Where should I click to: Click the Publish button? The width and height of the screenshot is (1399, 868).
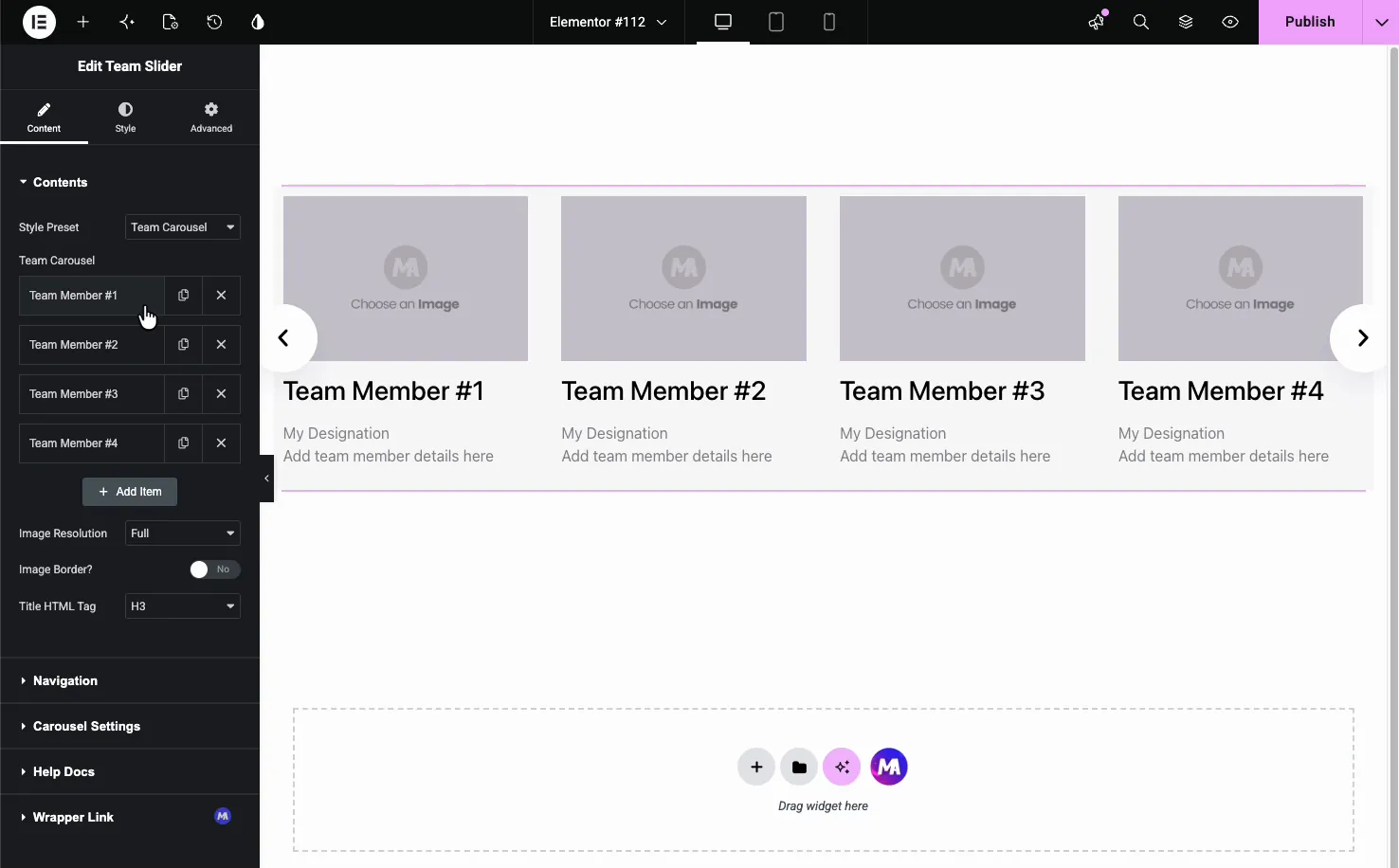point(1310,22)
